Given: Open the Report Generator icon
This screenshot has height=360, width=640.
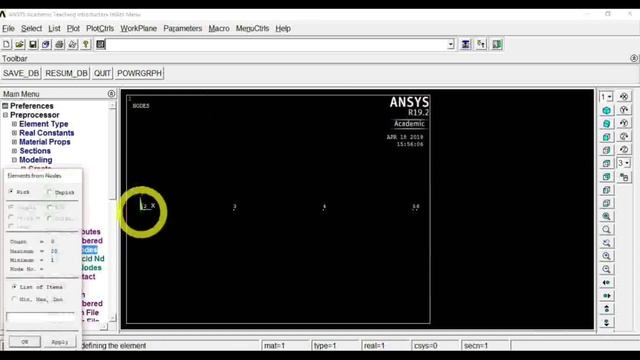Looking at the screenshot, I should (x=72, y=44).
